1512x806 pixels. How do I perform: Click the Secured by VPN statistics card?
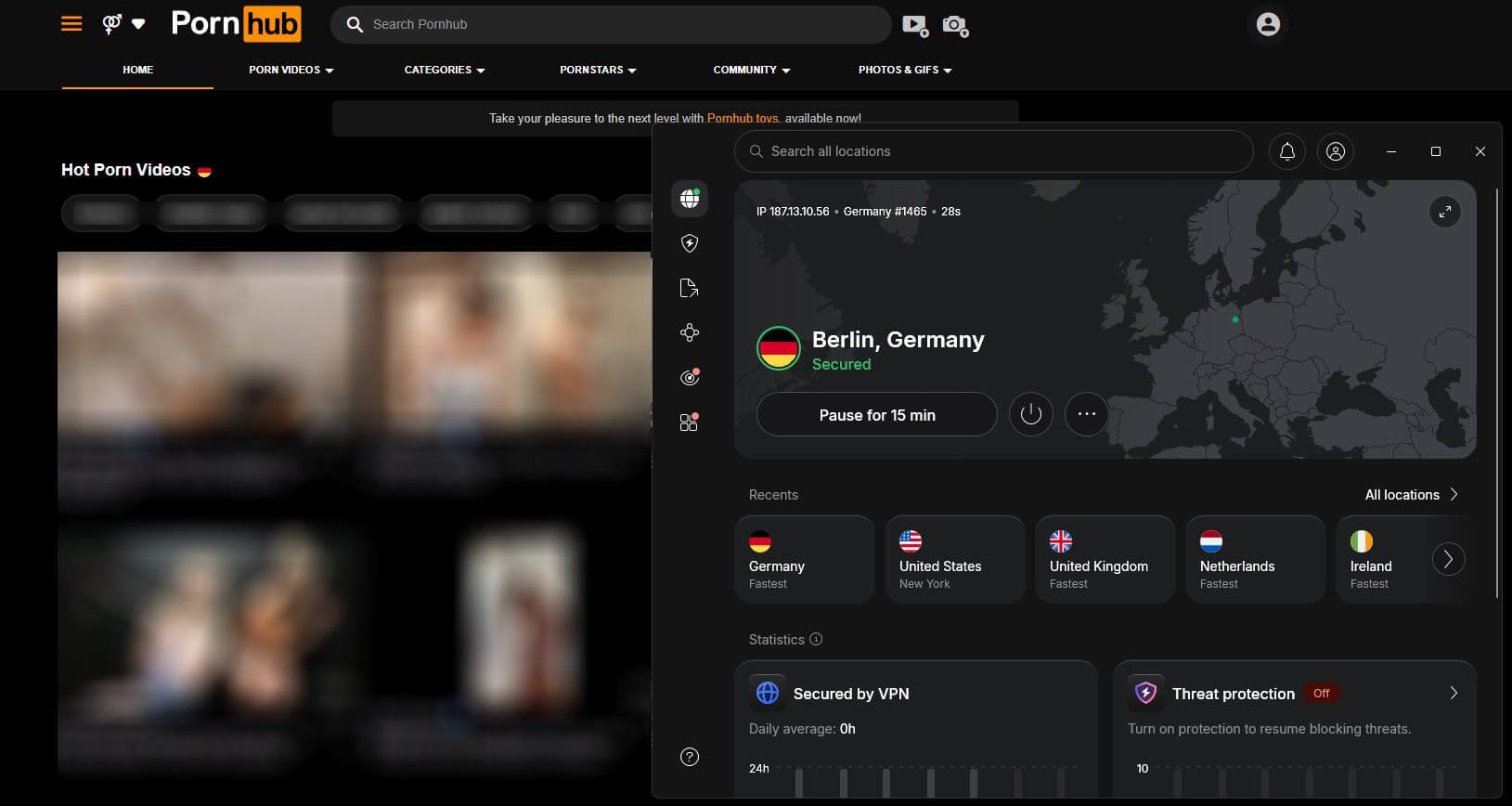tap(916, 729)
